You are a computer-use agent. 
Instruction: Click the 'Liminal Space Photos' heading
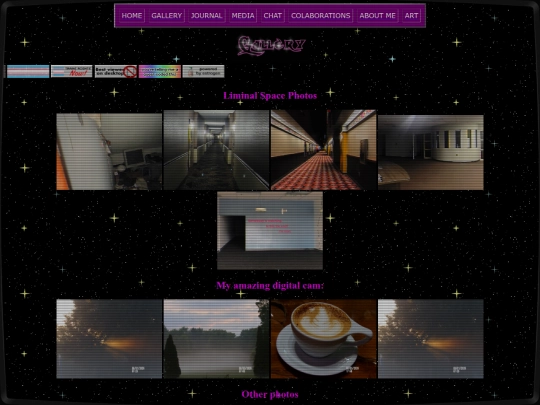[270, 95]
